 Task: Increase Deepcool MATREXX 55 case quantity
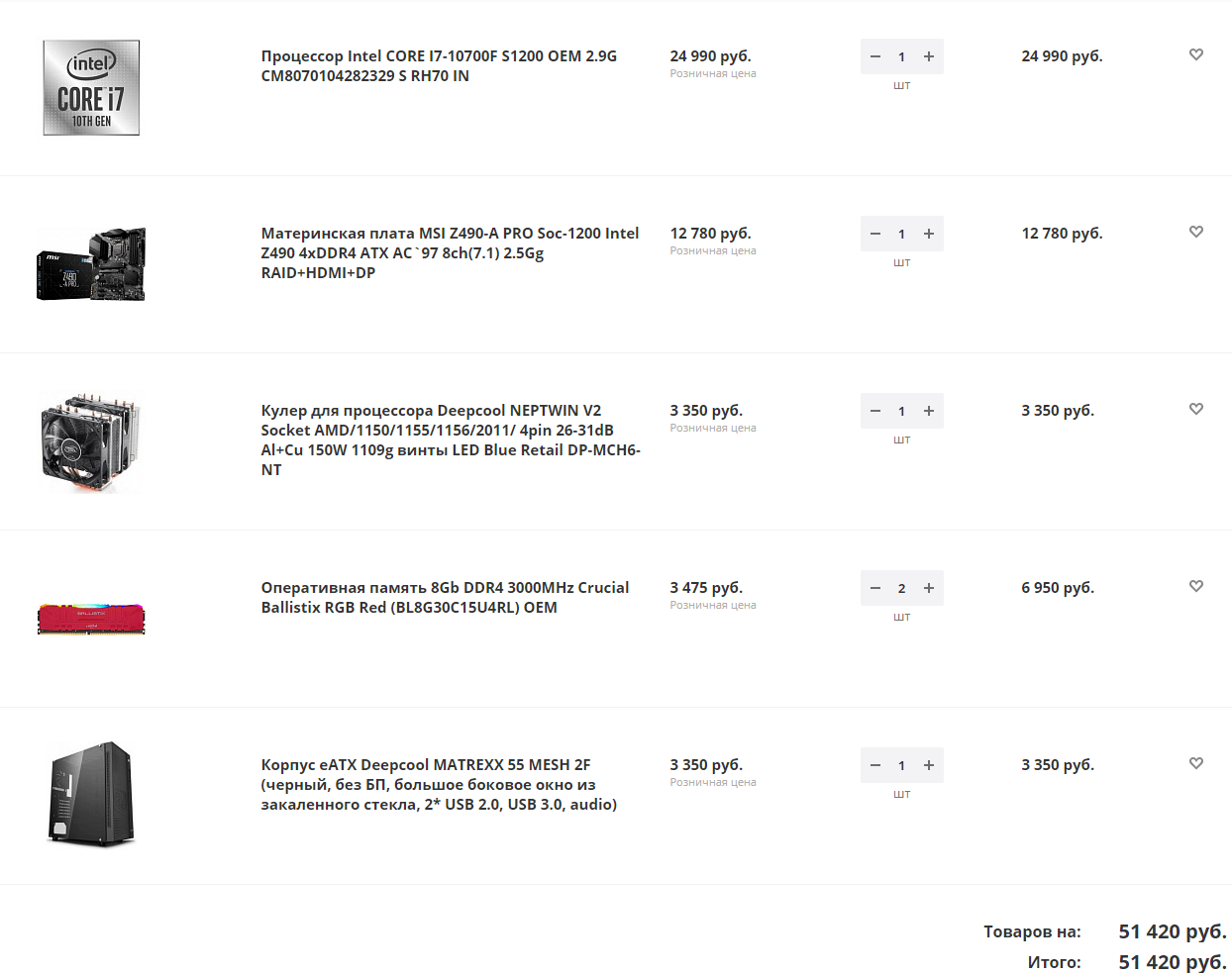(929, 765)
